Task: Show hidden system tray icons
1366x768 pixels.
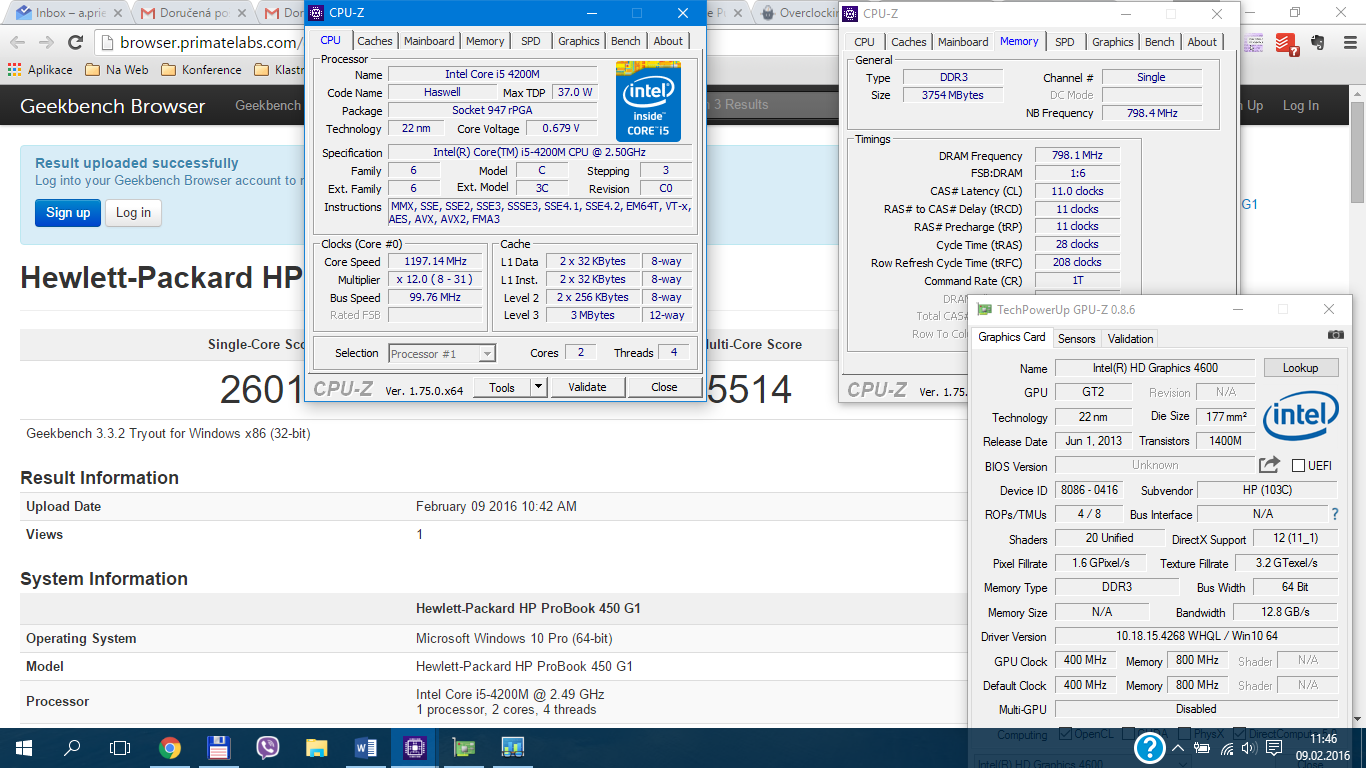Action: (1179, 748)
